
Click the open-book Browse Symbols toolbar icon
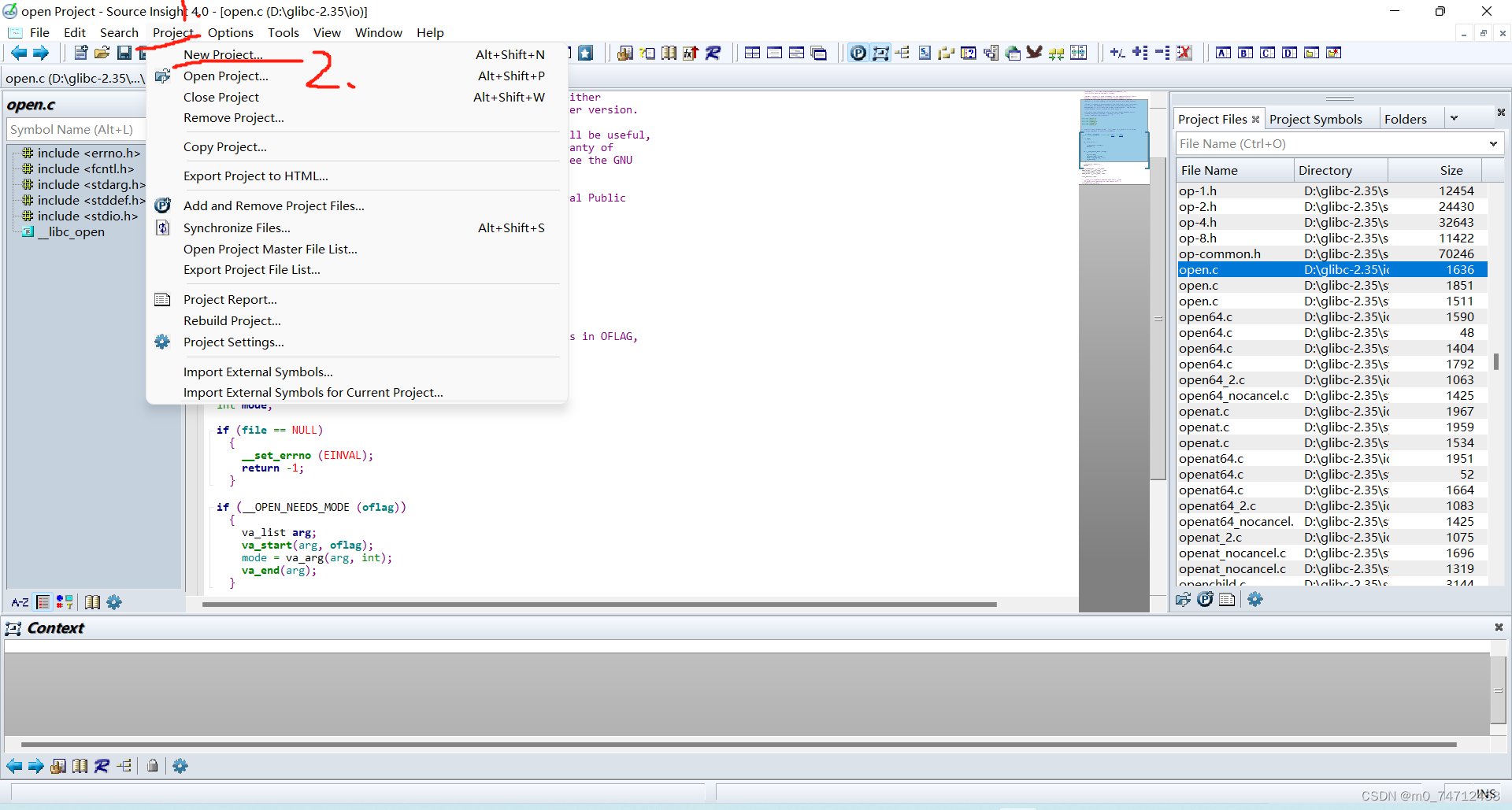click(669, 53)
